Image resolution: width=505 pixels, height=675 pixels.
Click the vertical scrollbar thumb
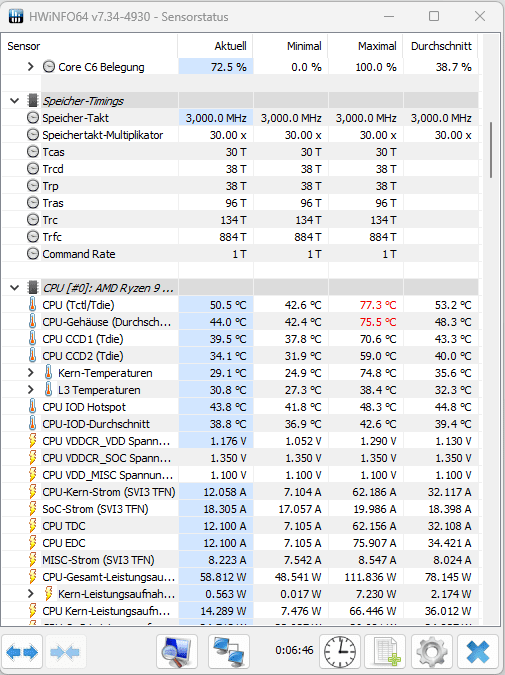[x=491, y=150]
